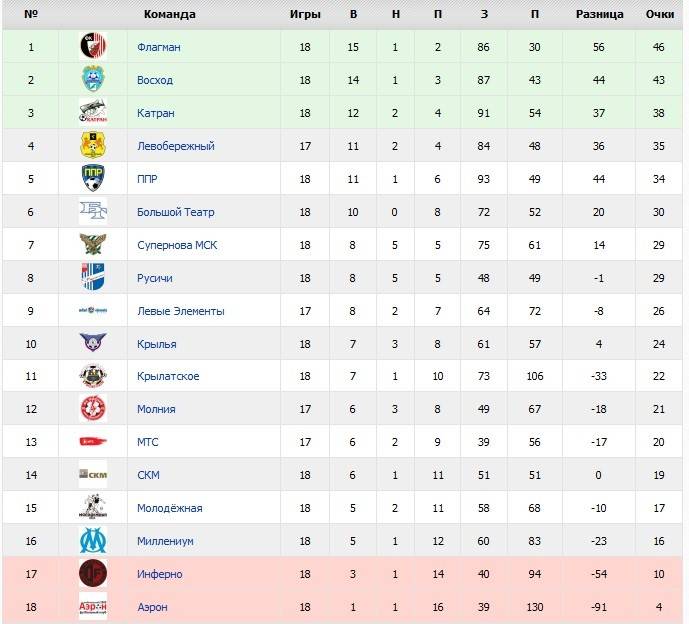
Task: Click the Аэрон team logo icon
Action: click(93, 607)
